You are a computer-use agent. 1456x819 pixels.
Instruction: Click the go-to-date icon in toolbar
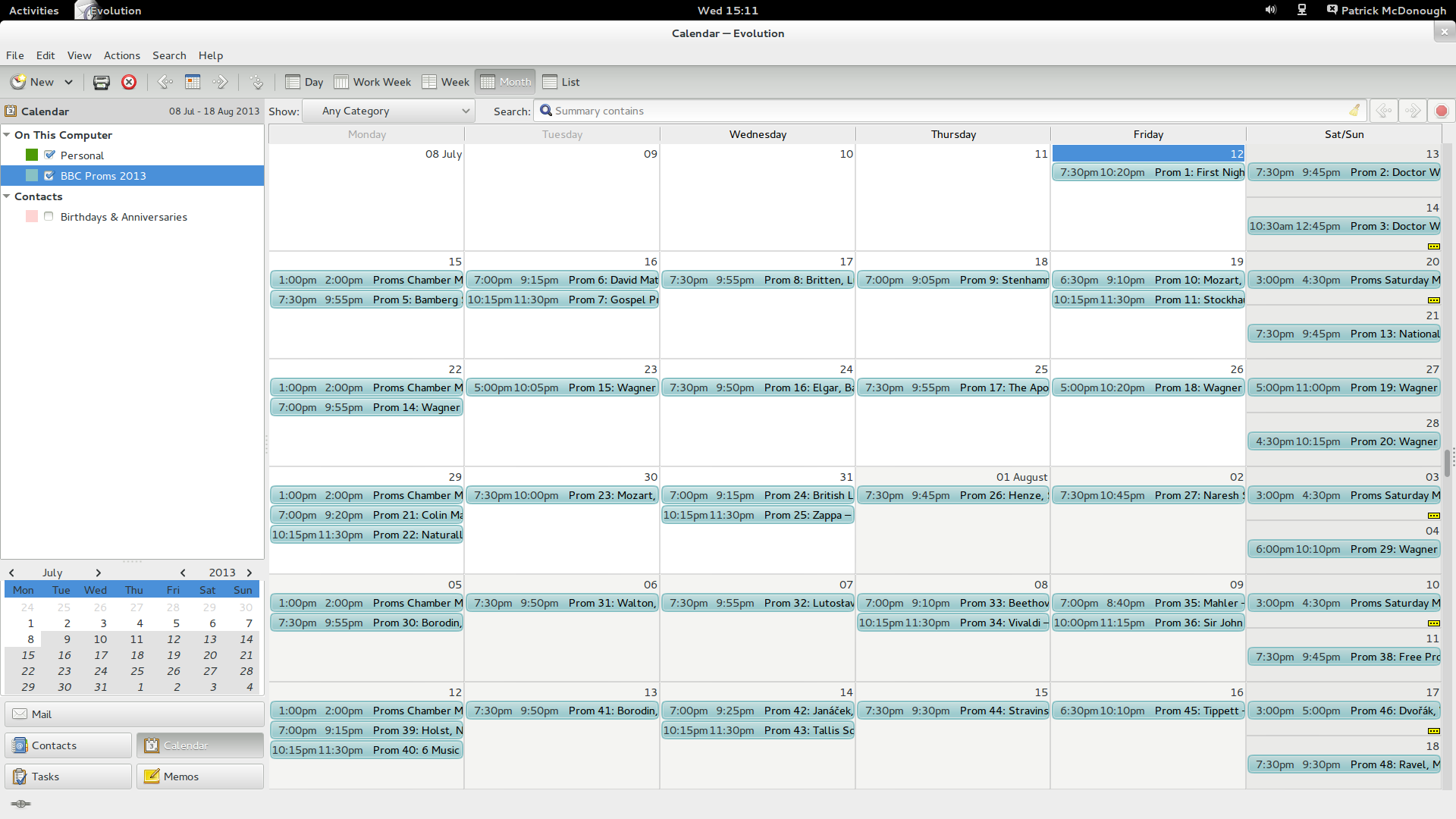tap(256, 82)
